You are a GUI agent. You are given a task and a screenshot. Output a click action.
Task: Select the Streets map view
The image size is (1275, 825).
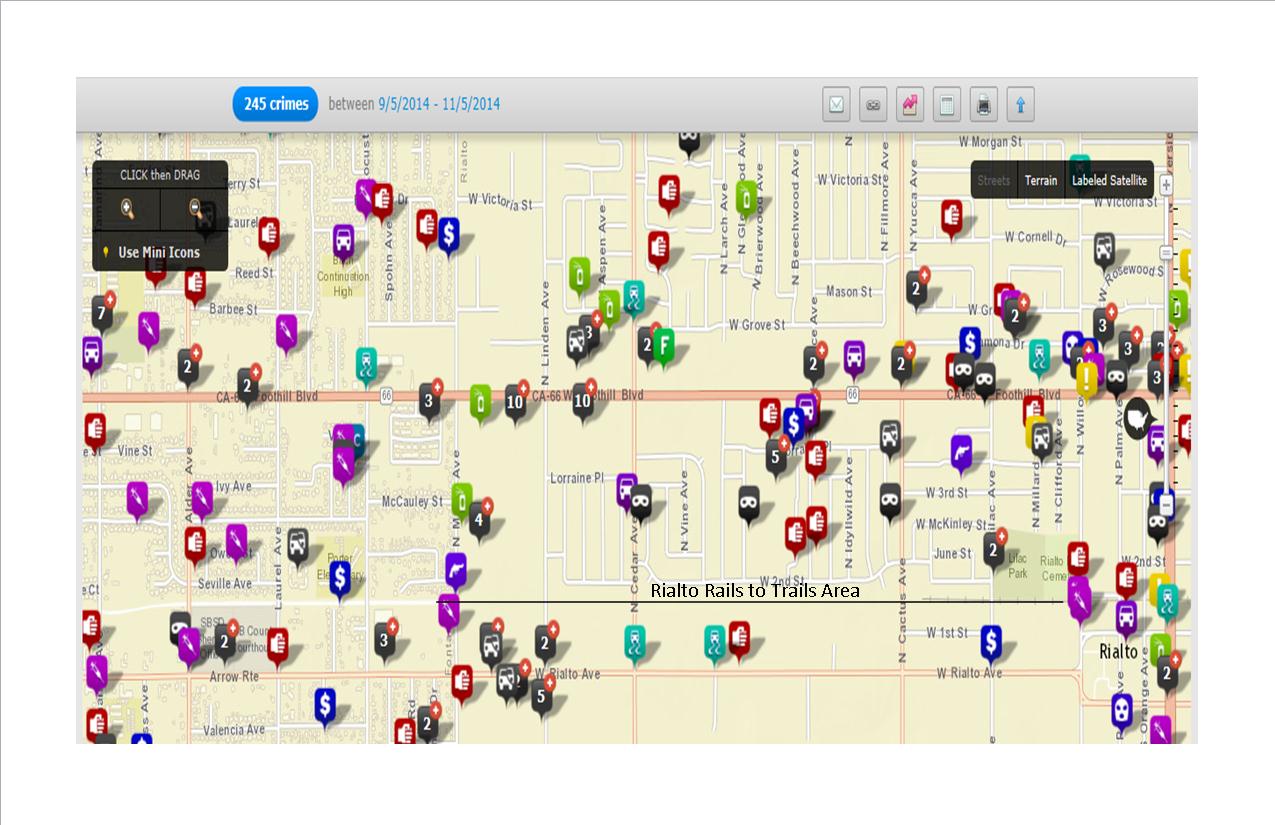pyautogui.click(x=994, y=181)
